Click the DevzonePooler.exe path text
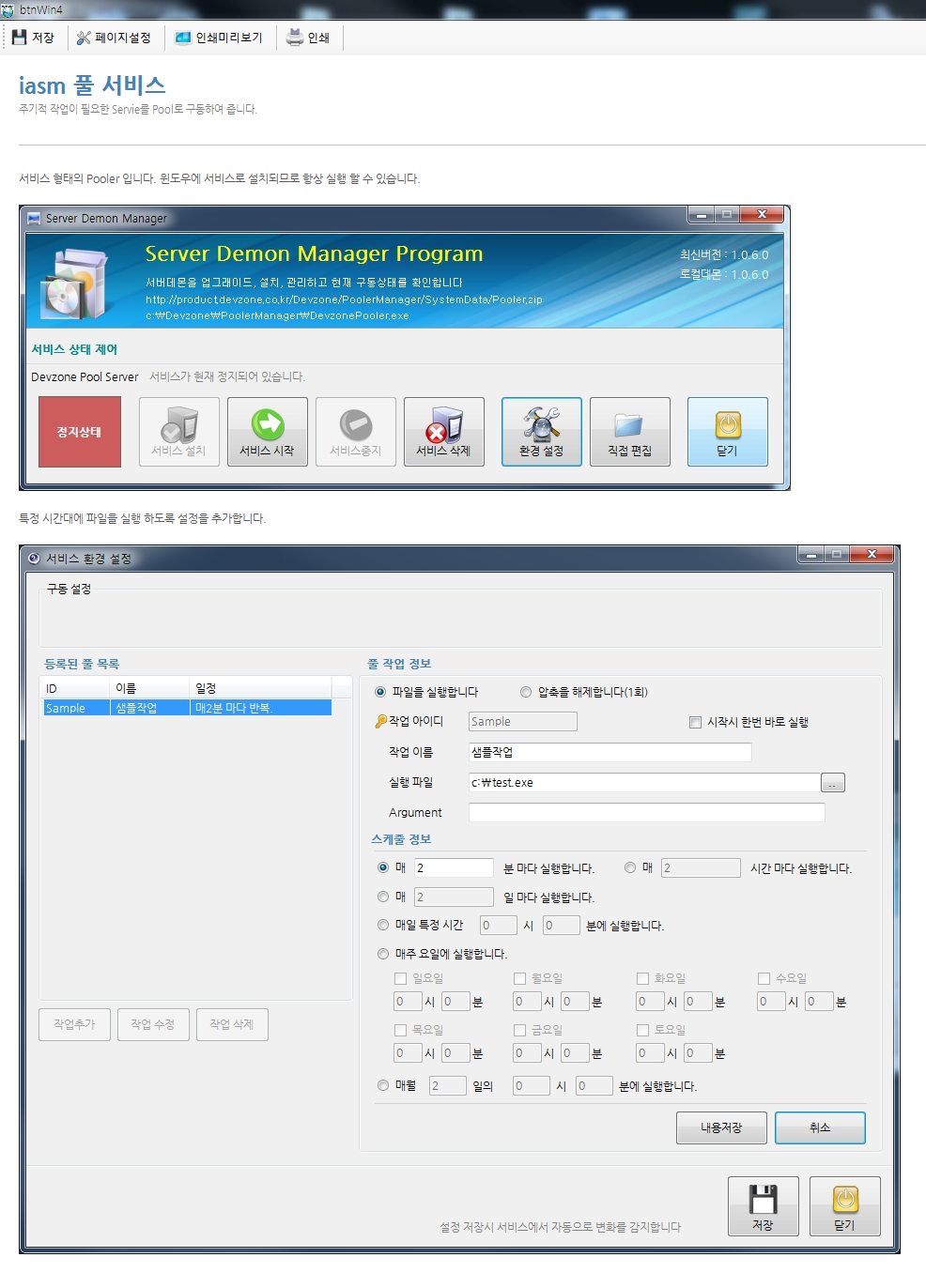This screenshot has height=1288, width=926. (x=277, y=315)
